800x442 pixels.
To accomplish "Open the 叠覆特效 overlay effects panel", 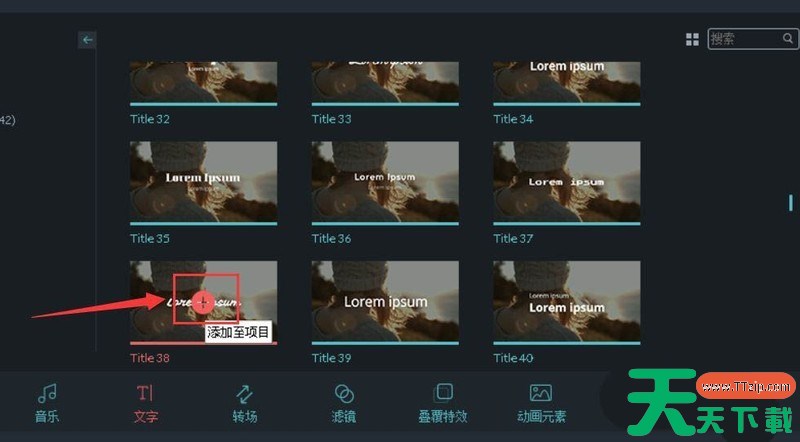I will tap(443, 403).
